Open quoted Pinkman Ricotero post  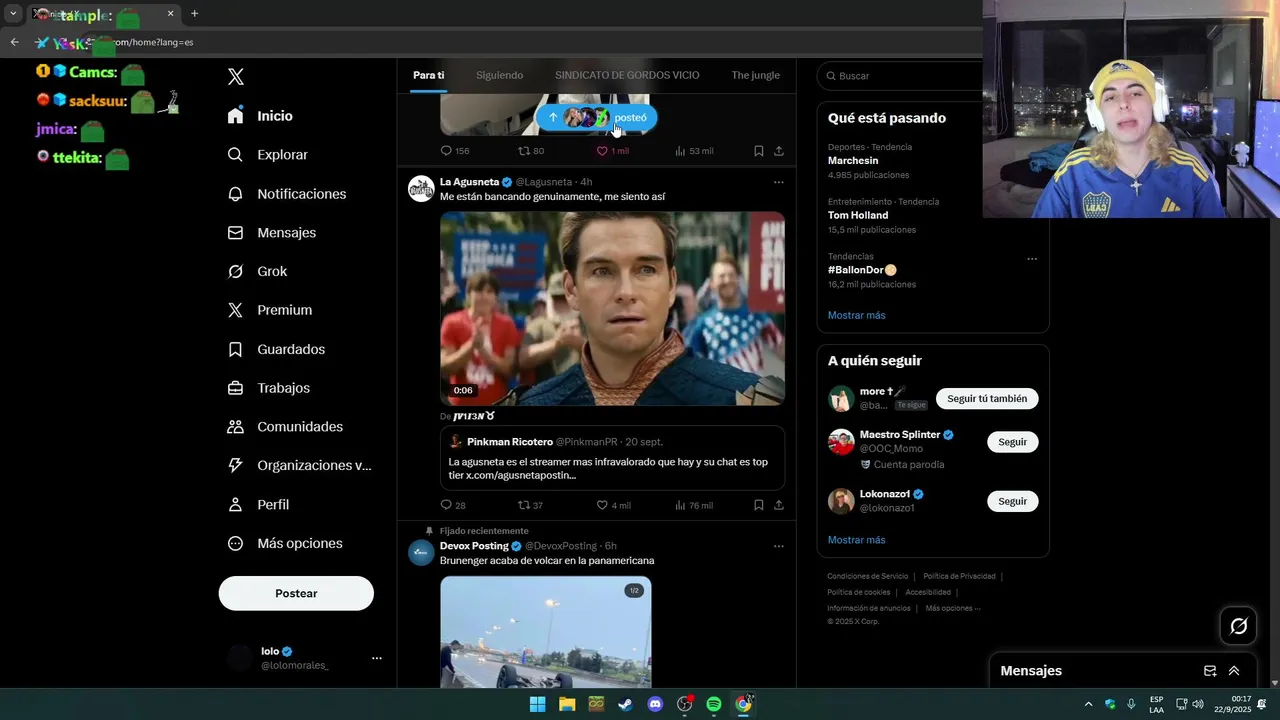[612, 458]
